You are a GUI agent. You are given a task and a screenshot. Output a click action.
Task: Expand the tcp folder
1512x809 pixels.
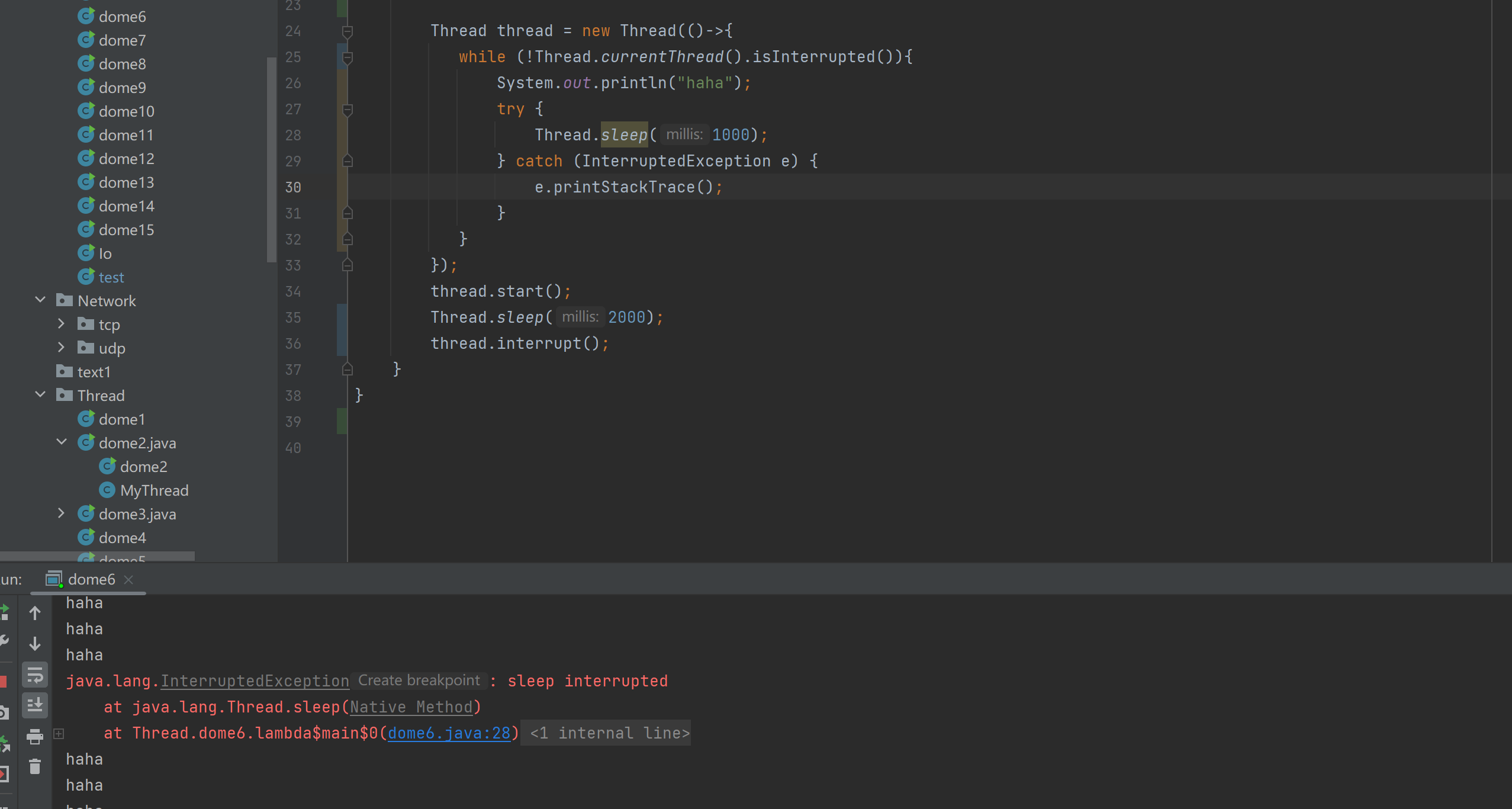tap(61, 324)
